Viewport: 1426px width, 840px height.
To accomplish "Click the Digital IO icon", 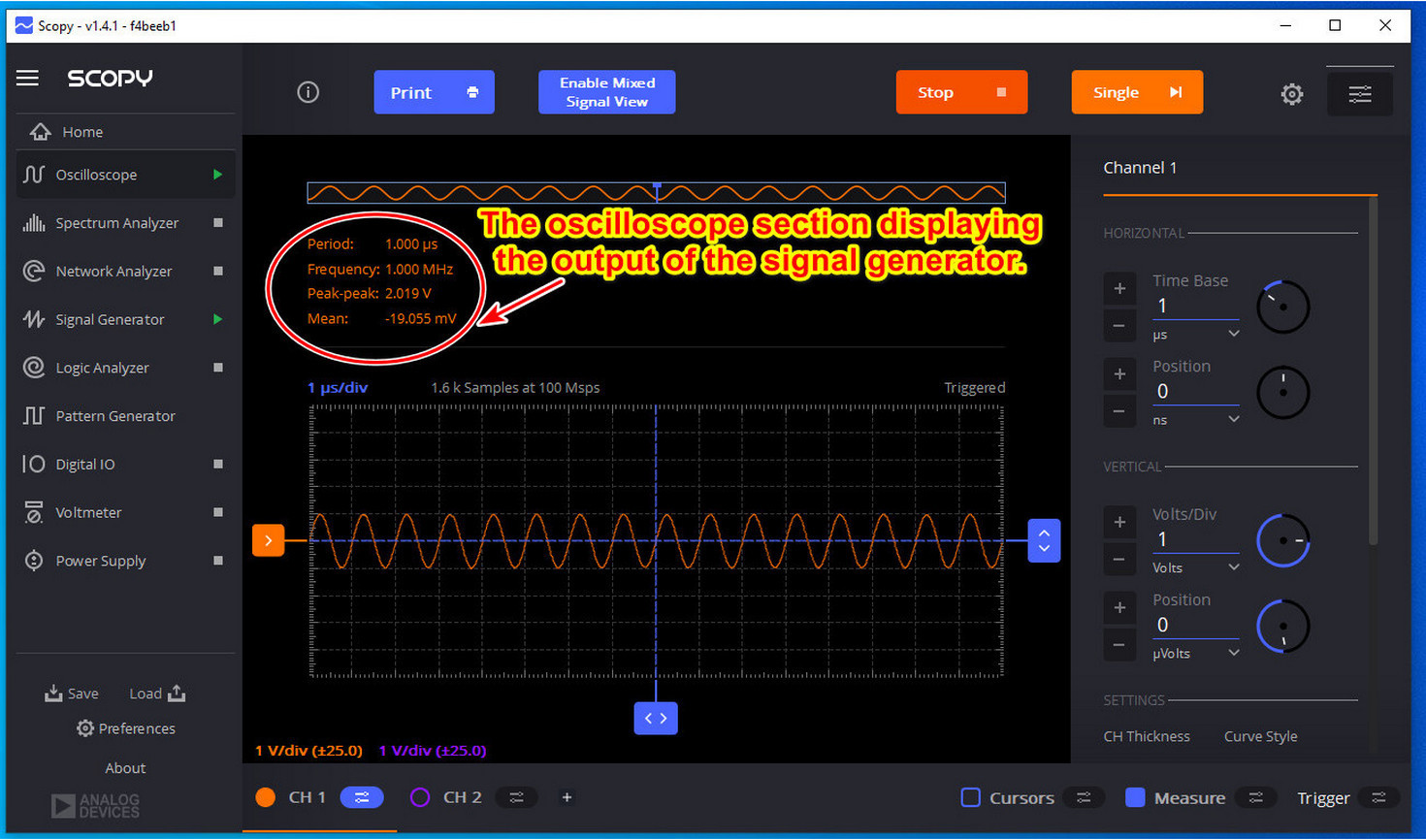I will tap(34, 464).
